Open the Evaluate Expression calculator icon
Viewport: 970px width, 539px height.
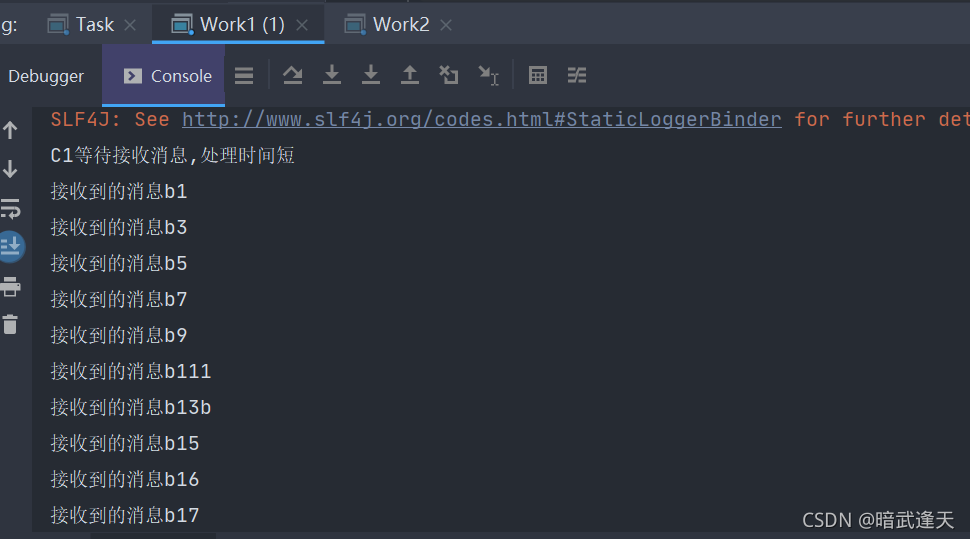(538, 75)
